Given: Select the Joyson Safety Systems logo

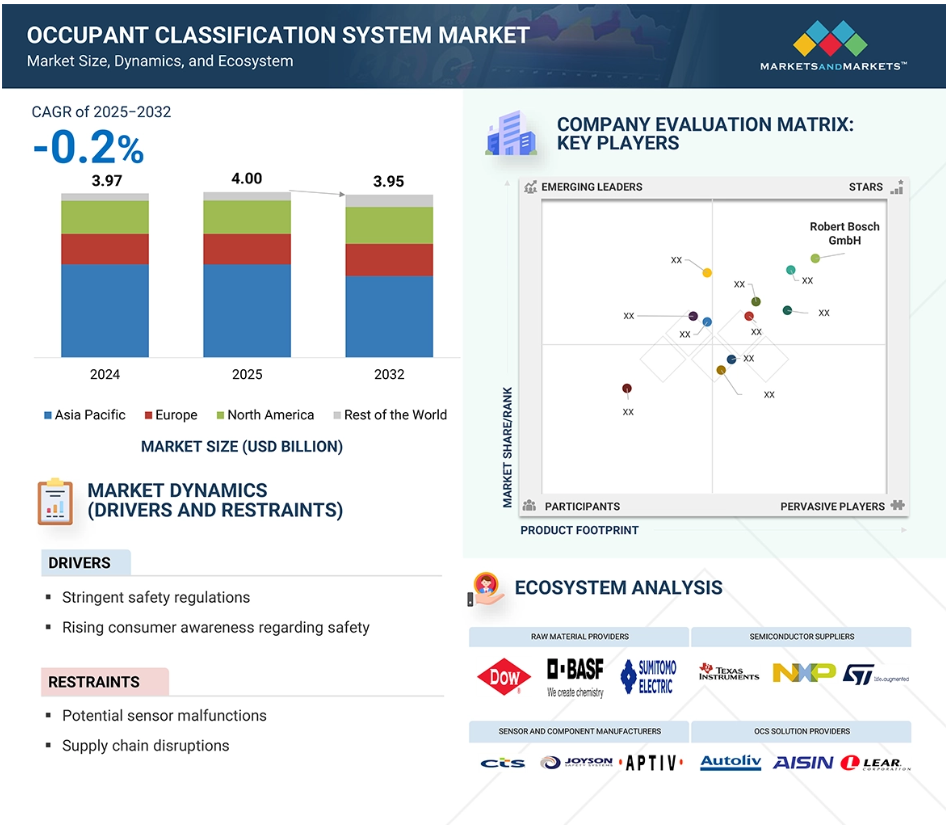Looking at the screenshot, I should coord(576,762).
